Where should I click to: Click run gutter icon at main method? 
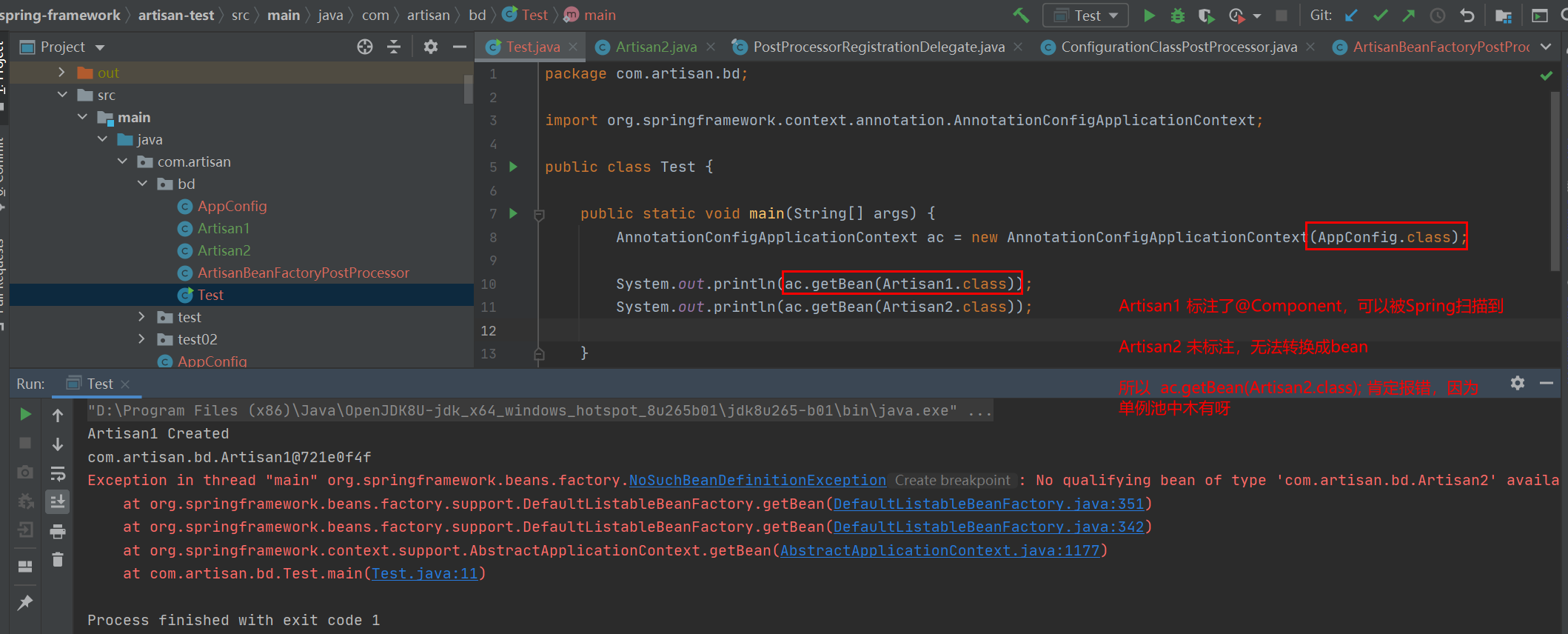point(513,213)
